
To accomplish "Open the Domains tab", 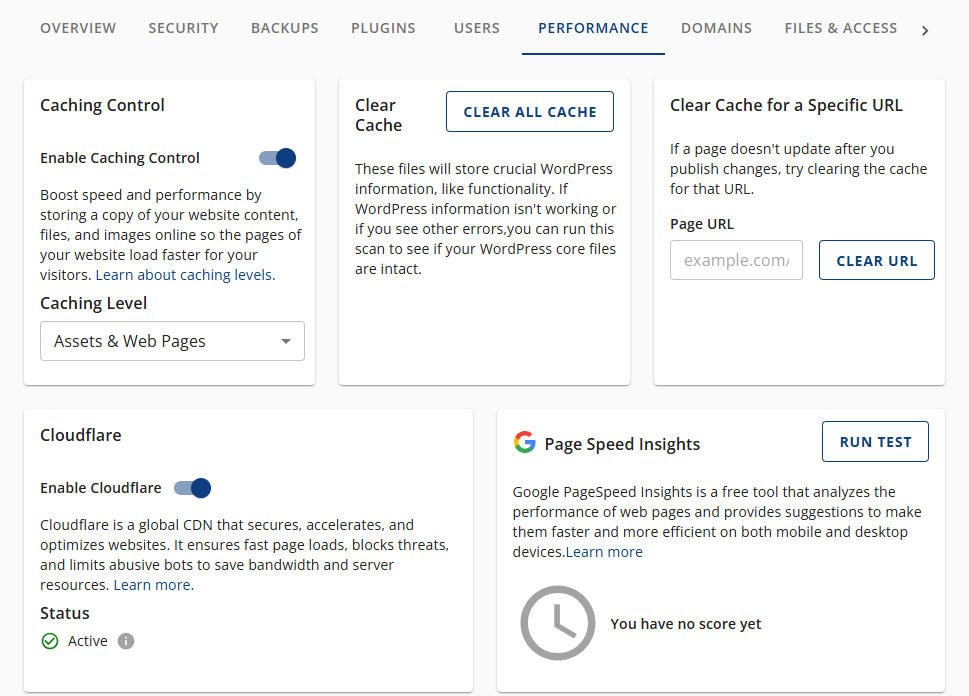I will pos(716,28).
